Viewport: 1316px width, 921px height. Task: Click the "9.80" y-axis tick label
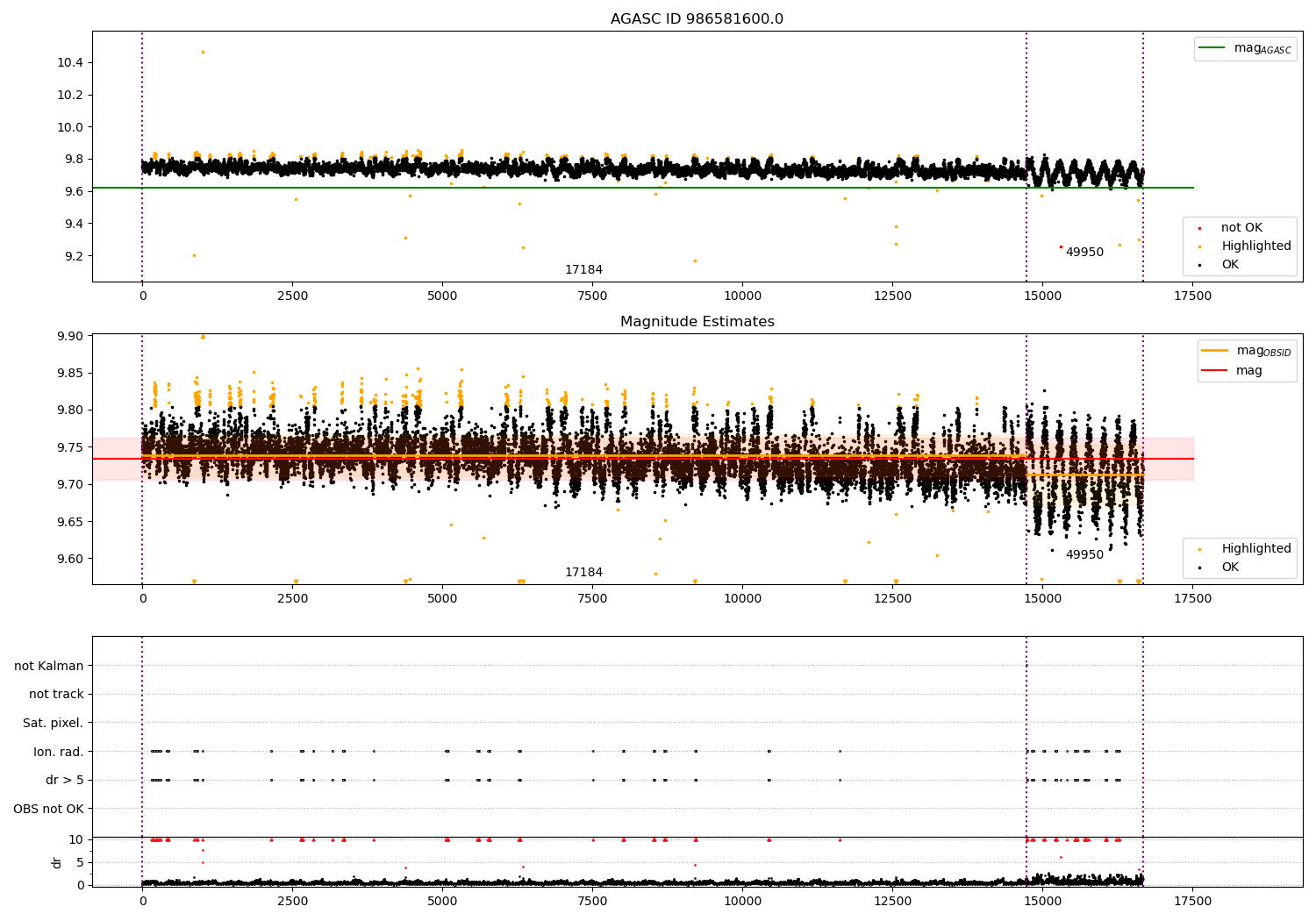70,411
